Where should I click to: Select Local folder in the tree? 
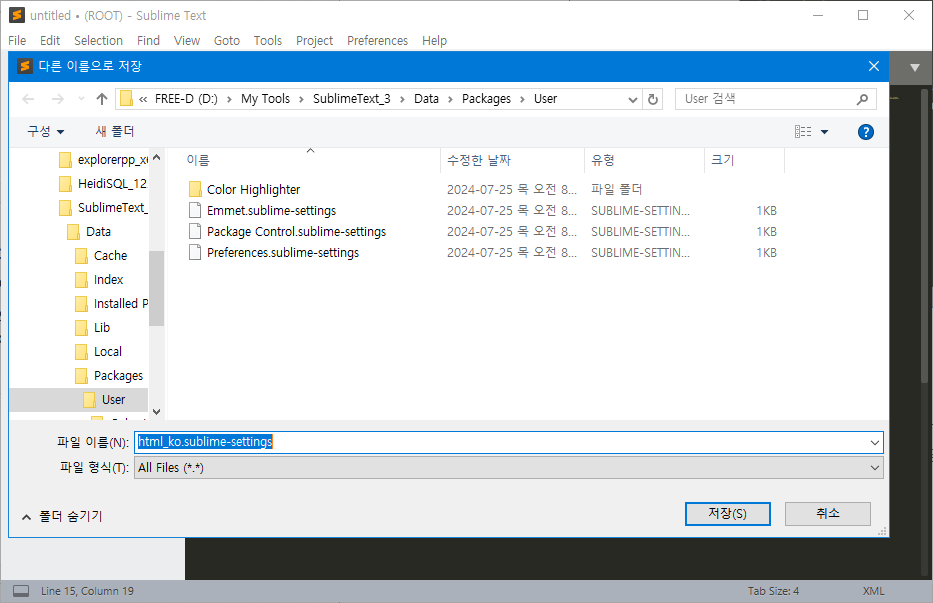[99, 352]
